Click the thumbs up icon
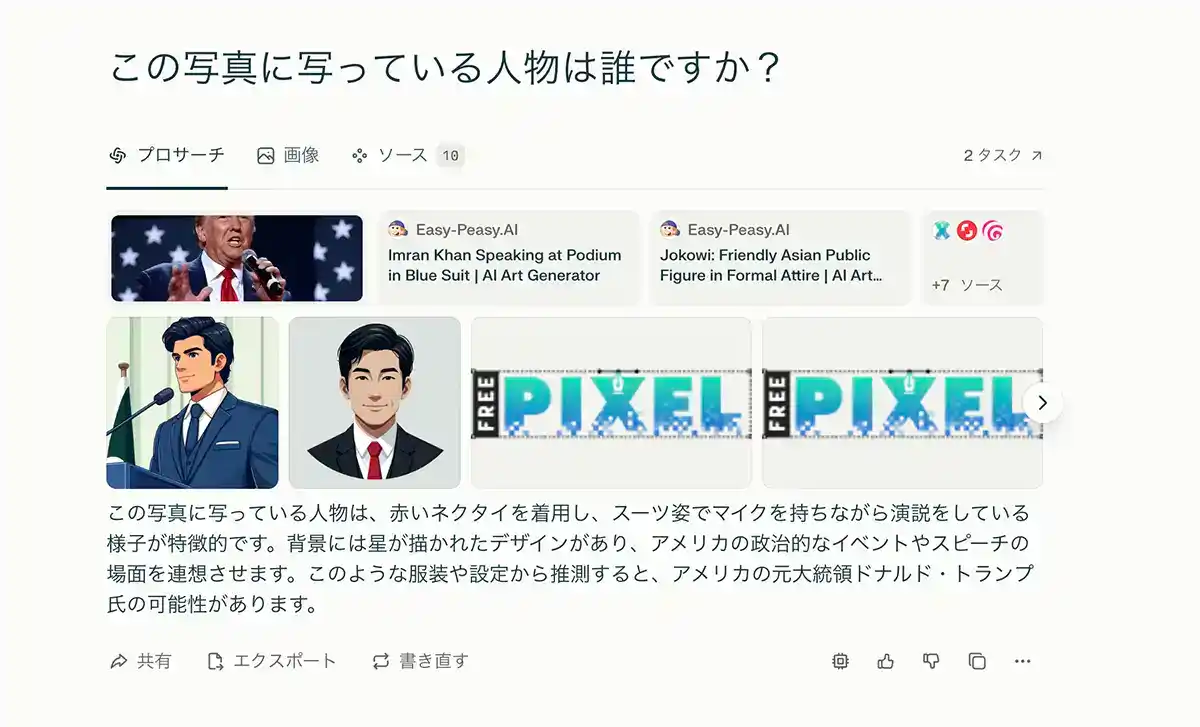The image size is (1200, 727). click(x=885, y=661)
